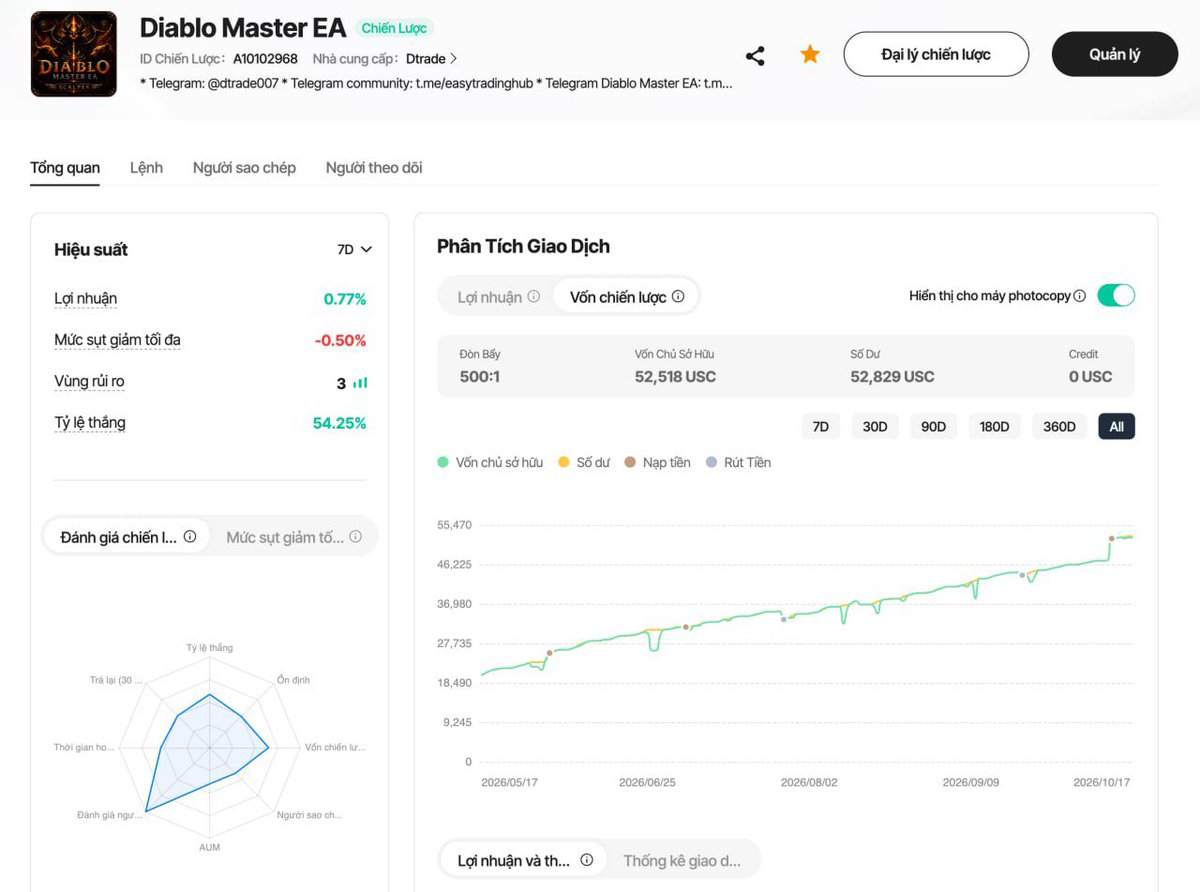Open Người sao chép tab
Viewport: 1200px width, 892px height.
coord(244,167)
